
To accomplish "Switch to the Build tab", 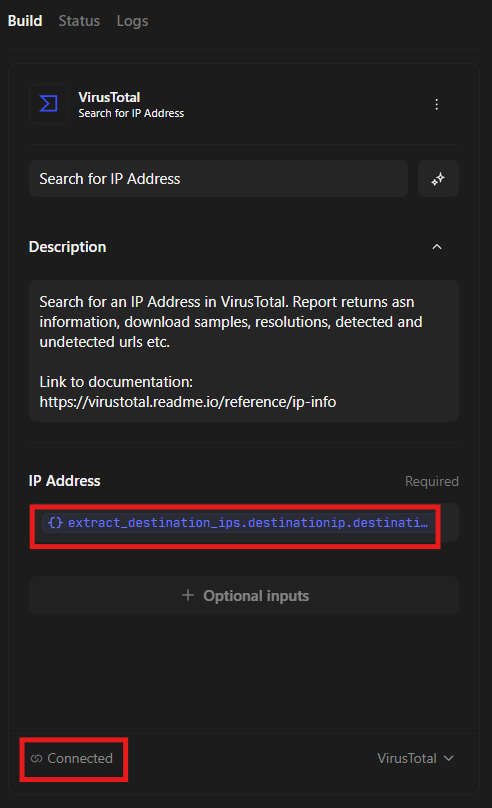I will pos(25,21).
